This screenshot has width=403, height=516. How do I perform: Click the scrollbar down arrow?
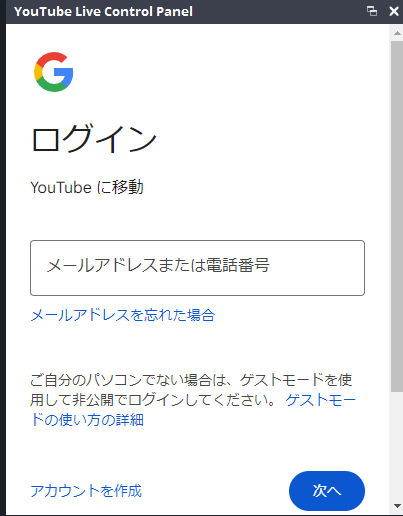click(397, 506)
